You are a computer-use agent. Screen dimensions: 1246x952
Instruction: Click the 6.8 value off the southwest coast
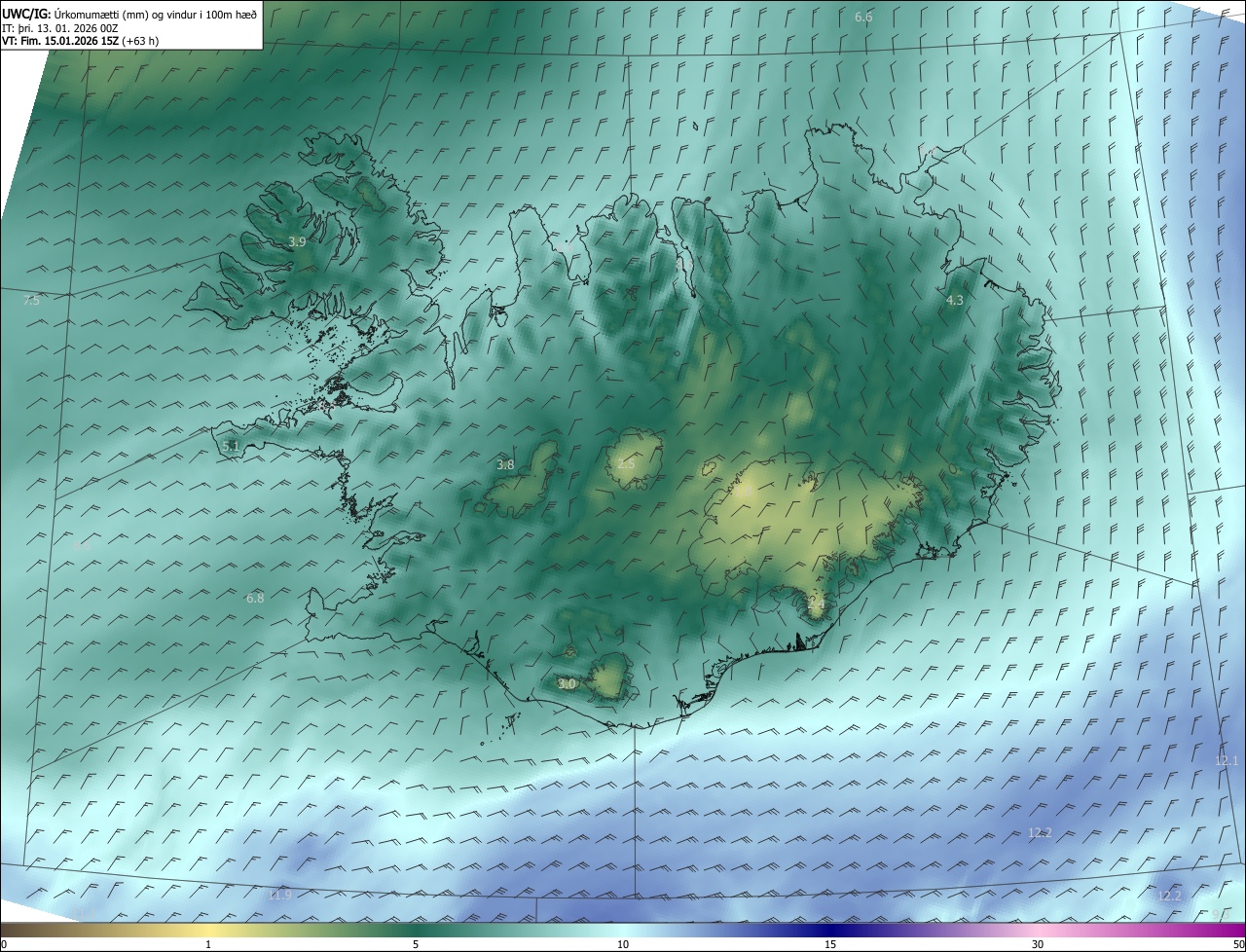pos(255,598)
